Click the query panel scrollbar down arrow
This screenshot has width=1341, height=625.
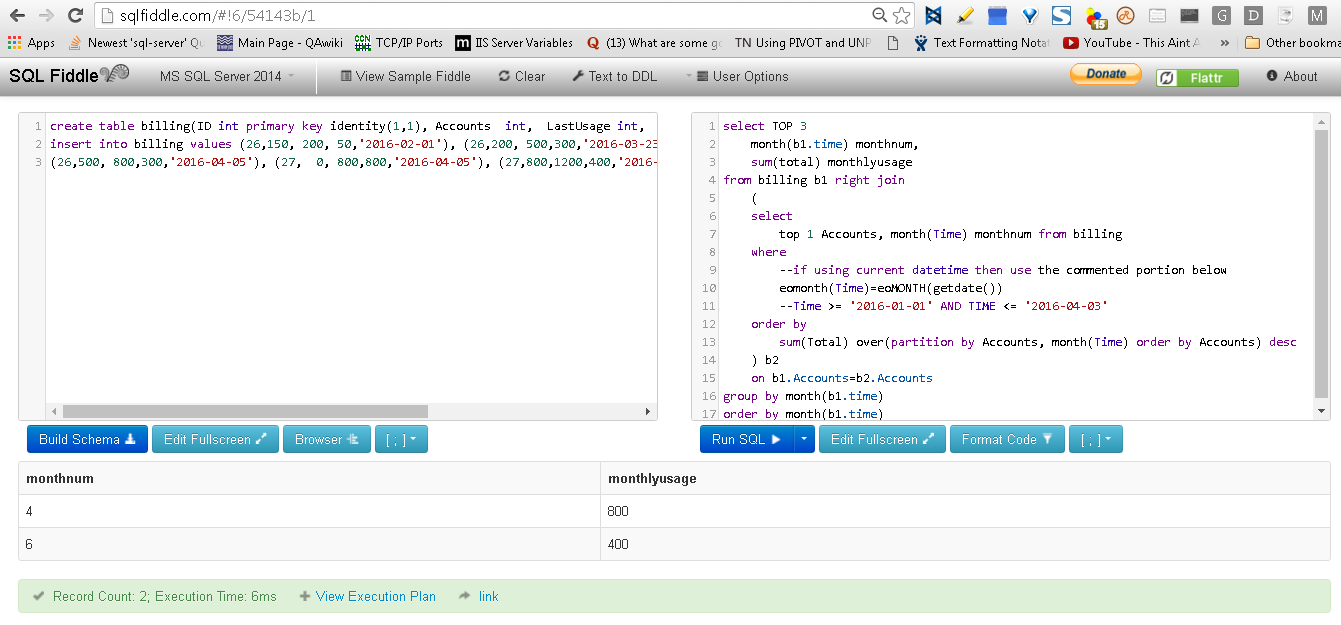[x=1322, y=411]
